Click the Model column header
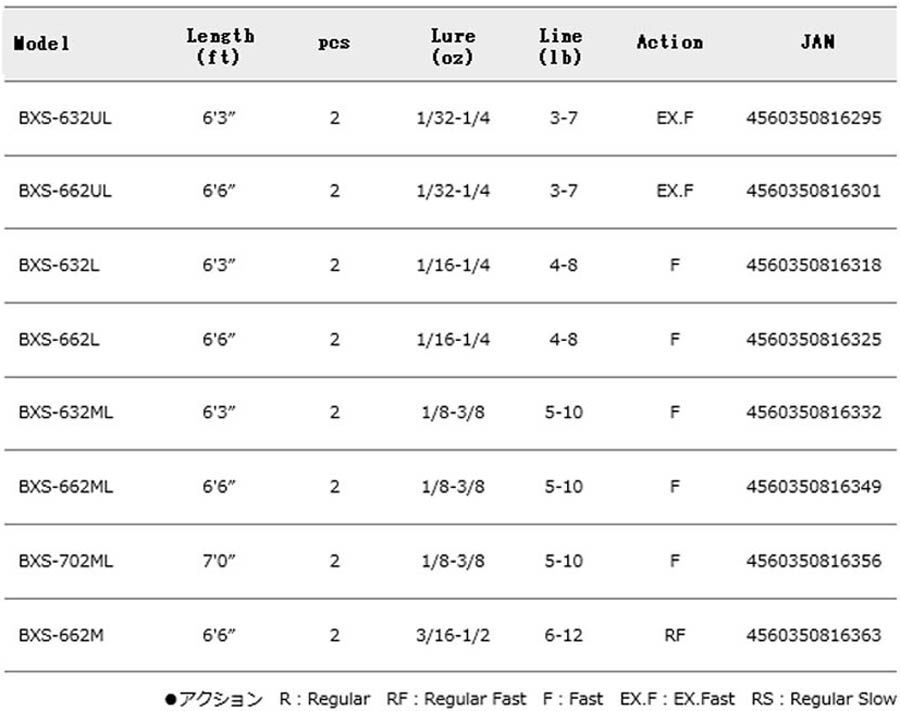 pos(41,43)
